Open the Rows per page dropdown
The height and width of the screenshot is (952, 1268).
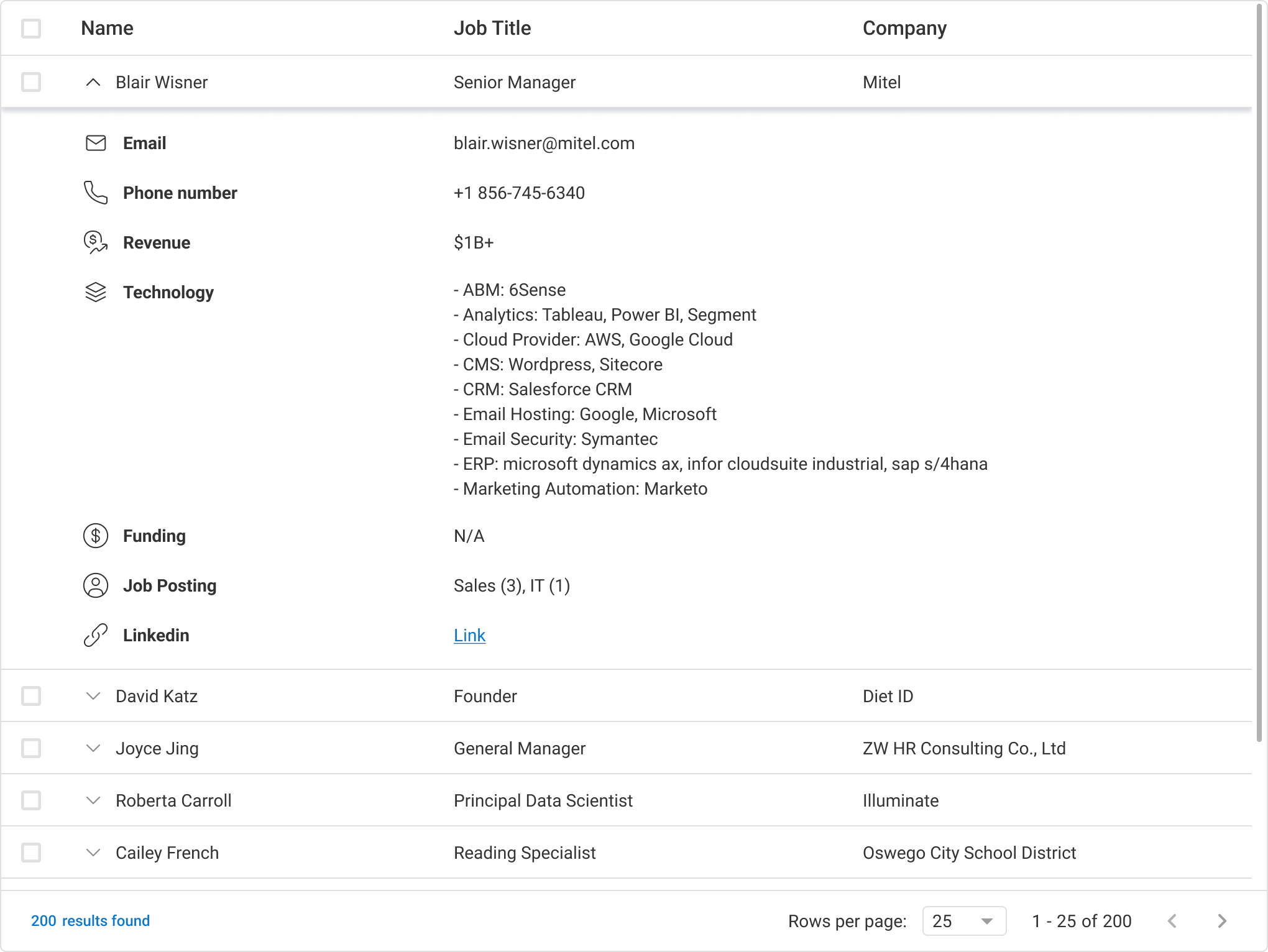tap(964, 921)
